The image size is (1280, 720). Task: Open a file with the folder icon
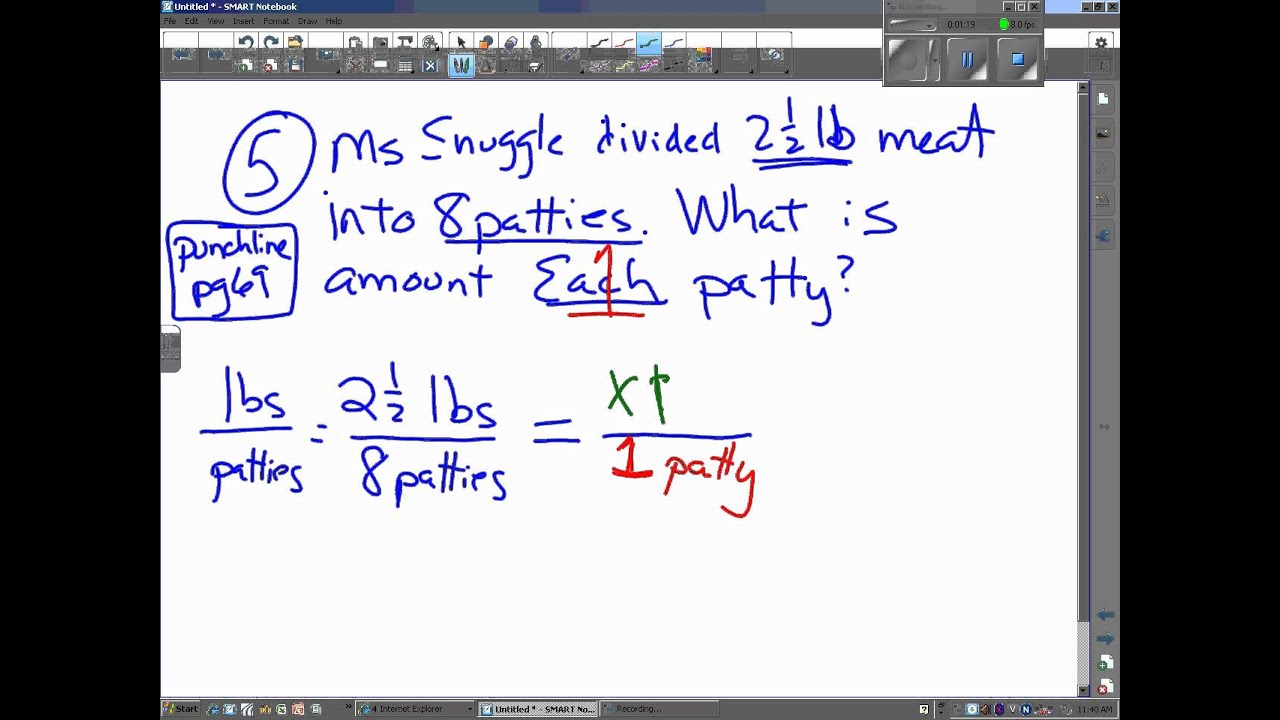[x=294, y=42]
